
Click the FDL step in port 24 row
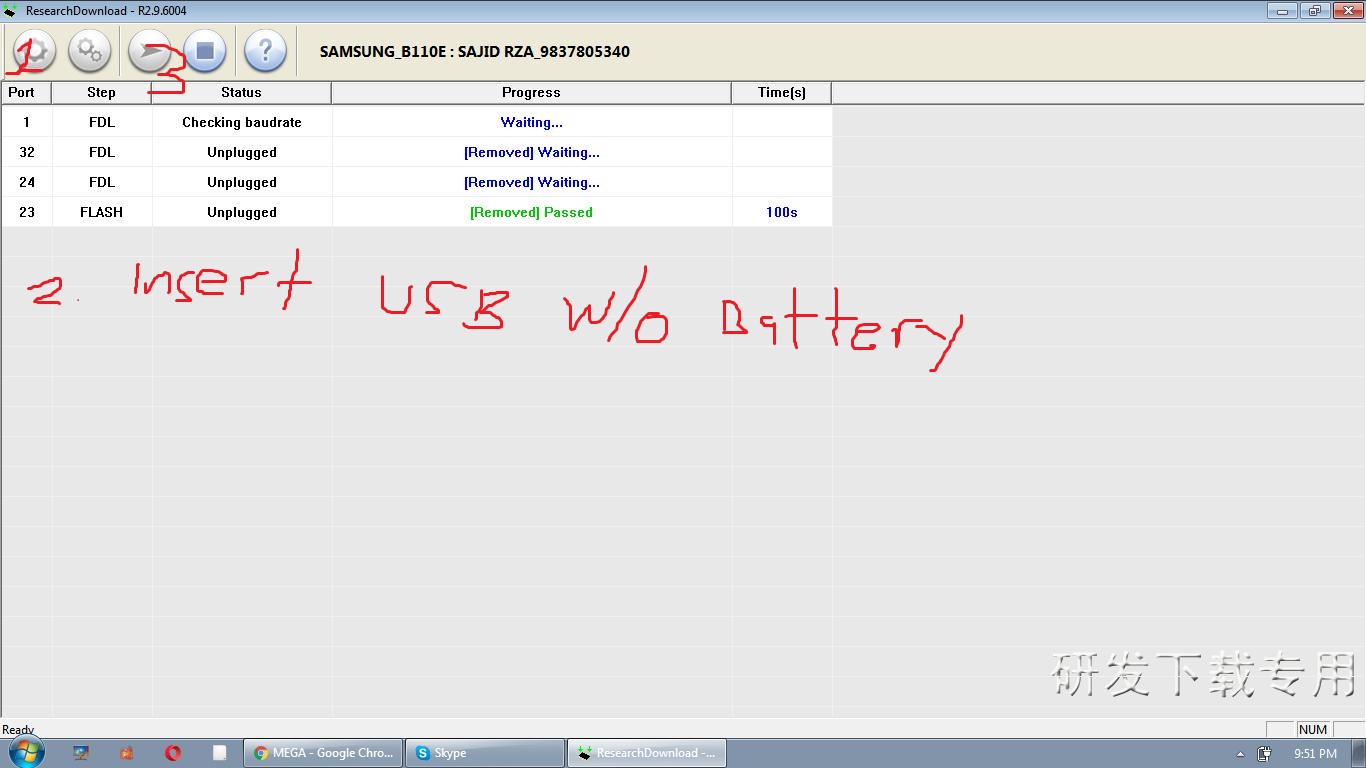click(102, 182)
